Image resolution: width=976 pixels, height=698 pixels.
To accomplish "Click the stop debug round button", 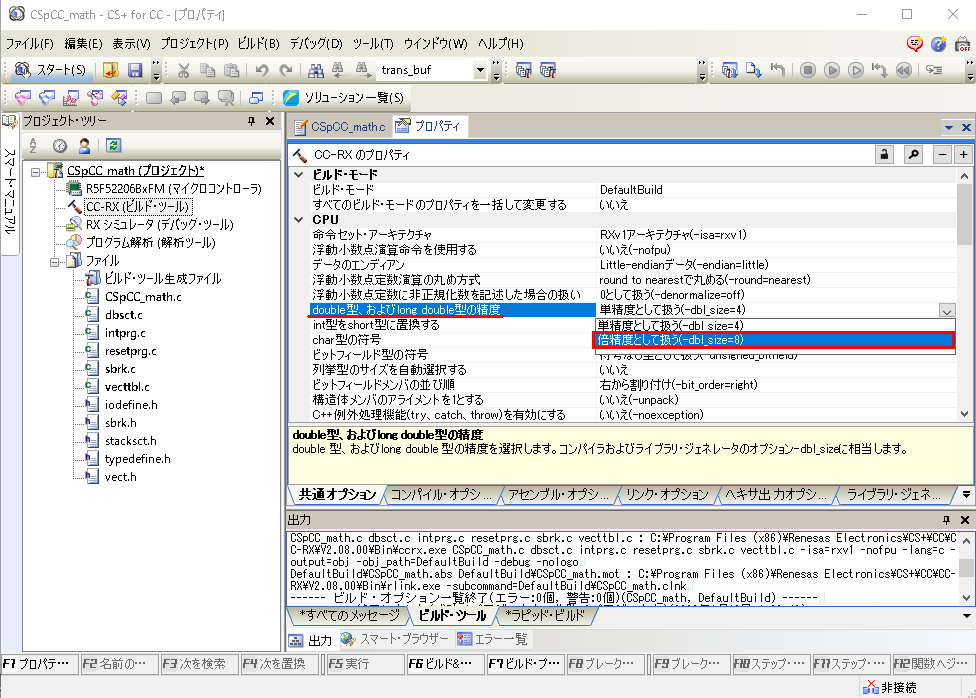I will pyautogui.click(x=808, y=70).
